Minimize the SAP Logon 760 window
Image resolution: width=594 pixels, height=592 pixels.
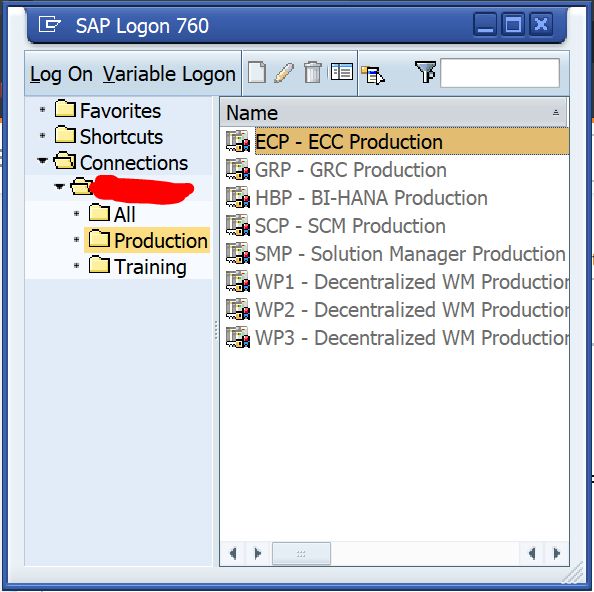pos(485,25)
